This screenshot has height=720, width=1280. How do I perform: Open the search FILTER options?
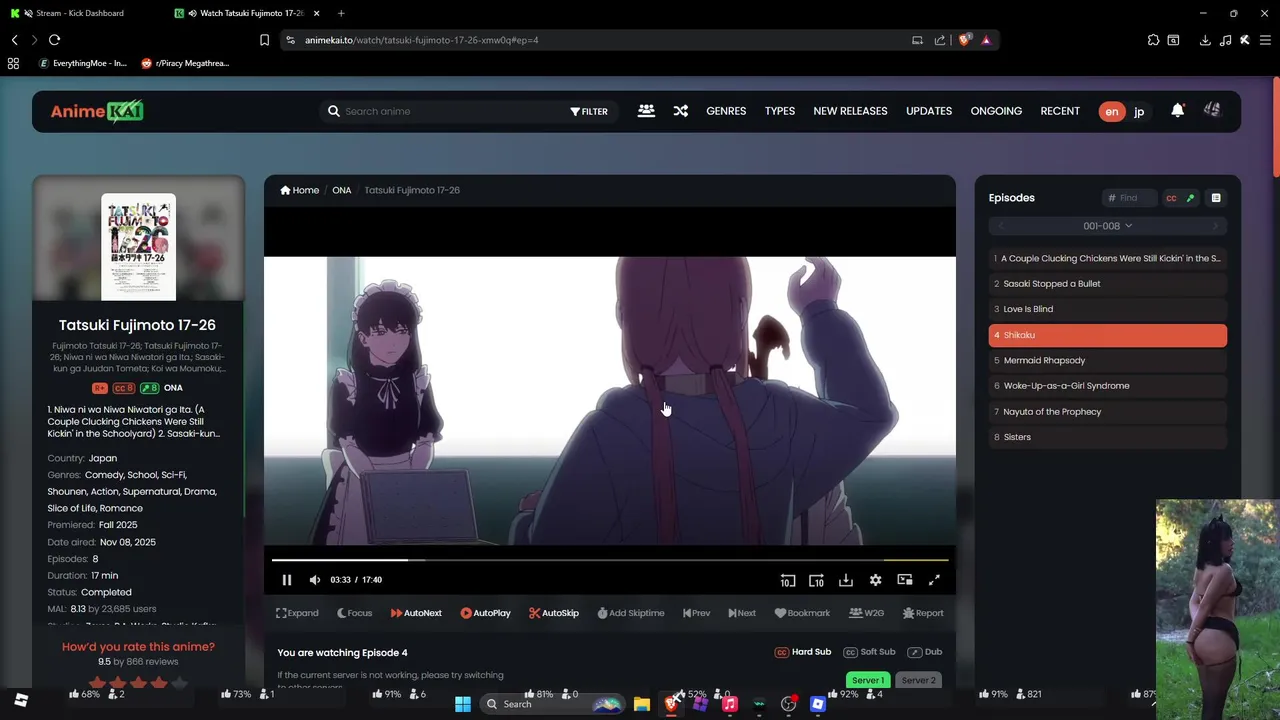click(x=589, y=111)
